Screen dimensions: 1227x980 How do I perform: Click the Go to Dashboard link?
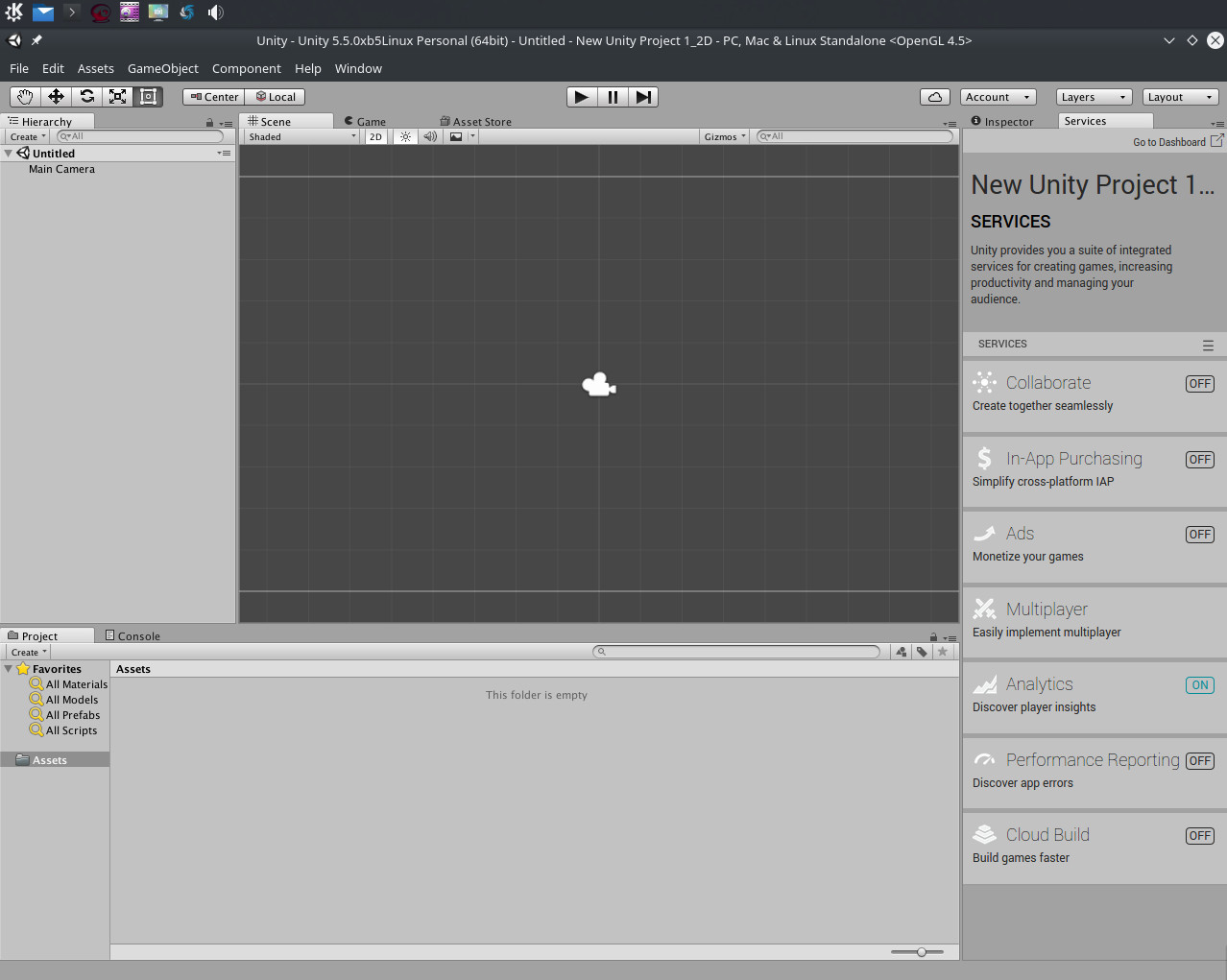click(1171, 141)
